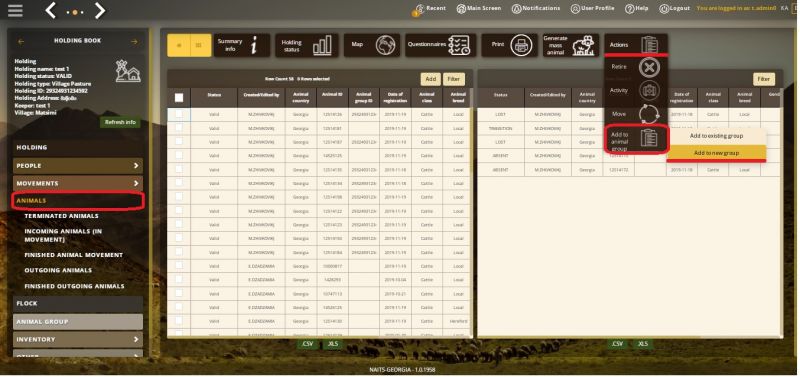Screen dimensions: 800x377
Task: Sort left table by Animal ID header
Action: point(332,97)
